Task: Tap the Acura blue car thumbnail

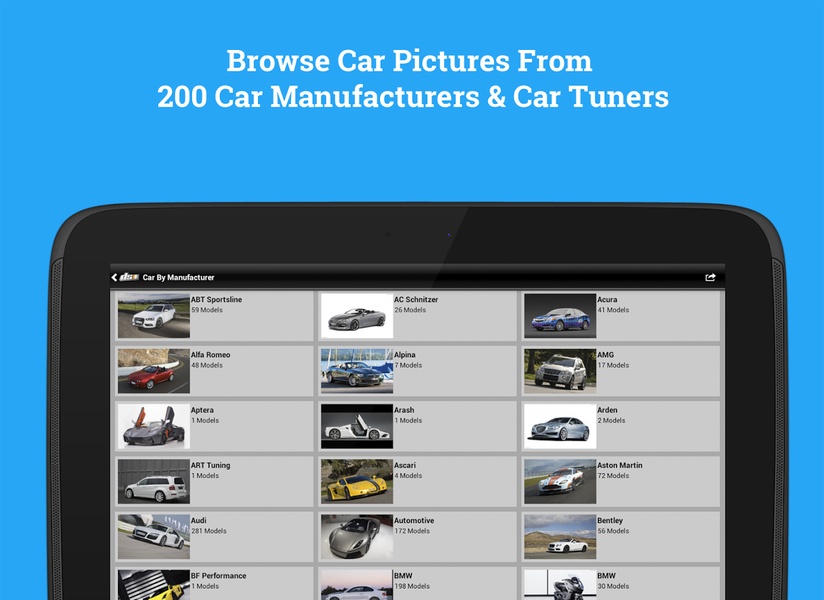Action: (x=560, y=316)
